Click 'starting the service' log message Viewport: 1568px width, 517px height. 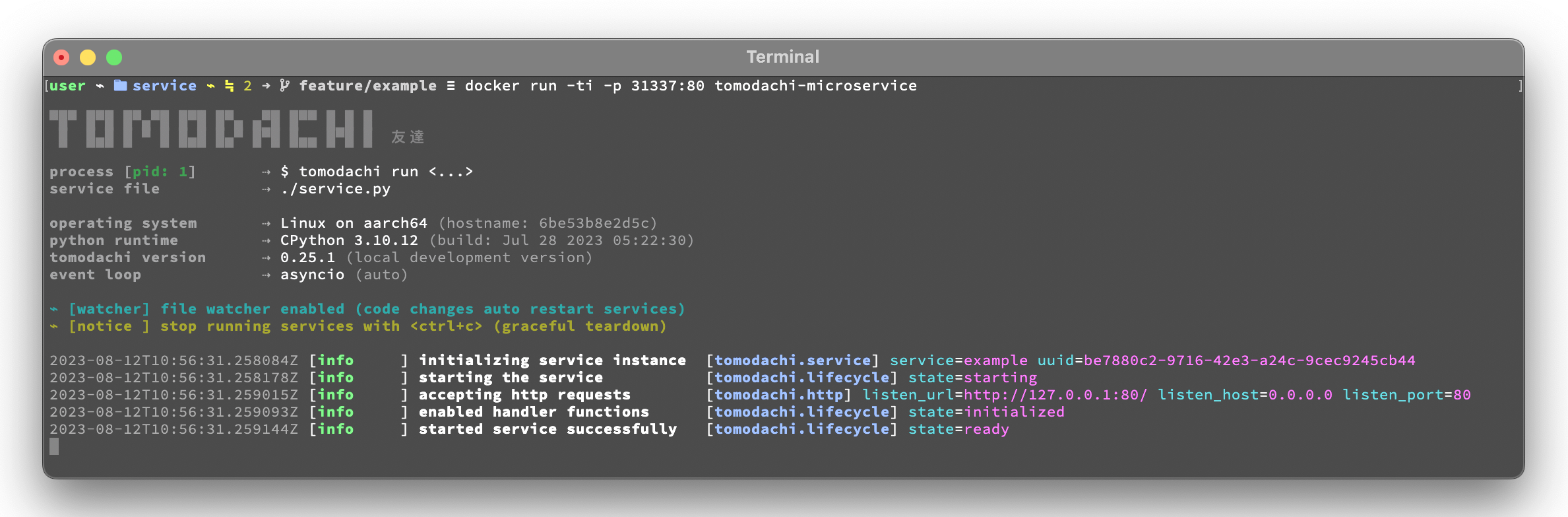pyautogui.click(x=511, y=378)
